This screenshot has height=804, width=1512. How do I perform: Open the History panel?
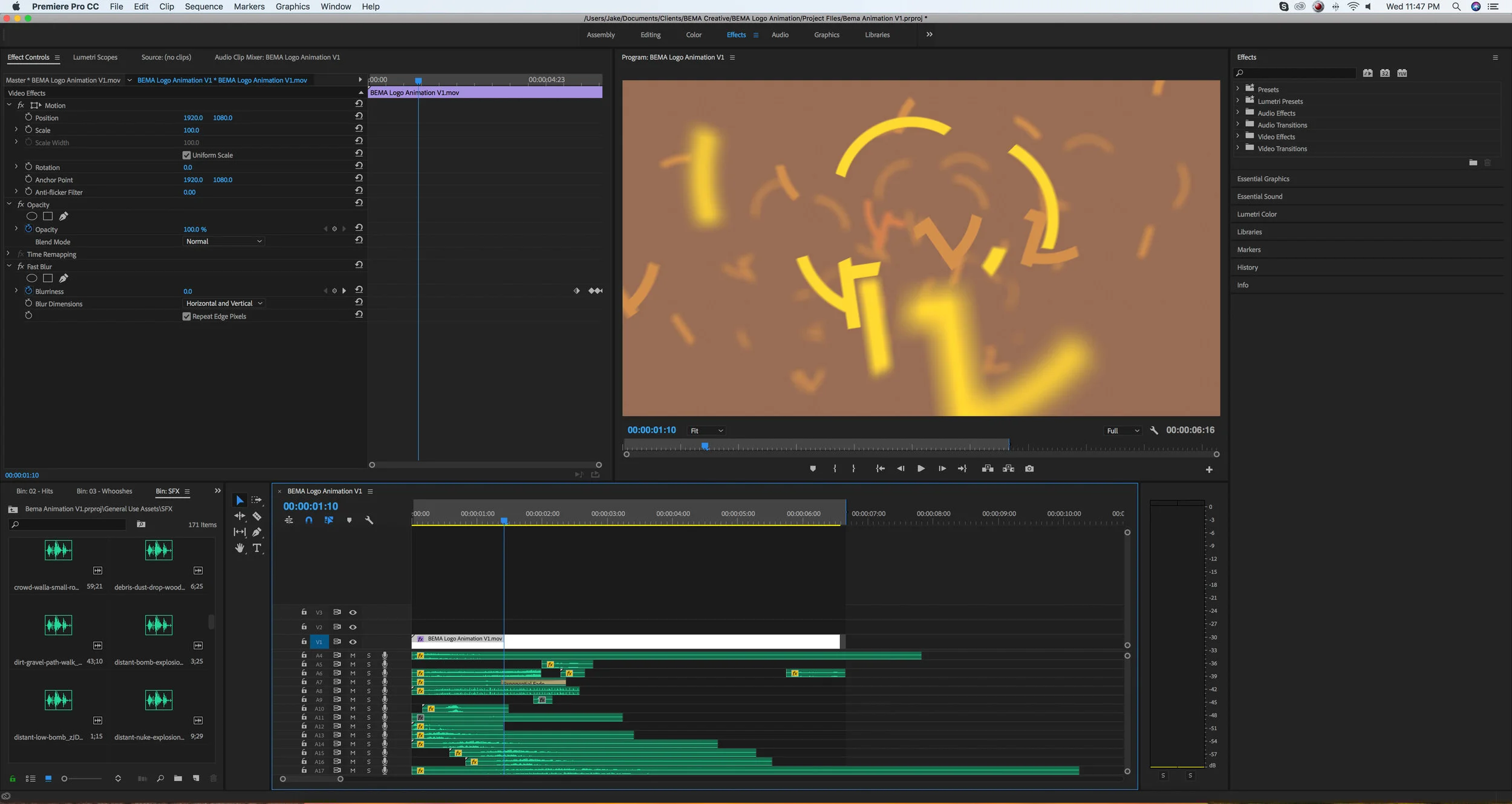tap(1247, 268)
